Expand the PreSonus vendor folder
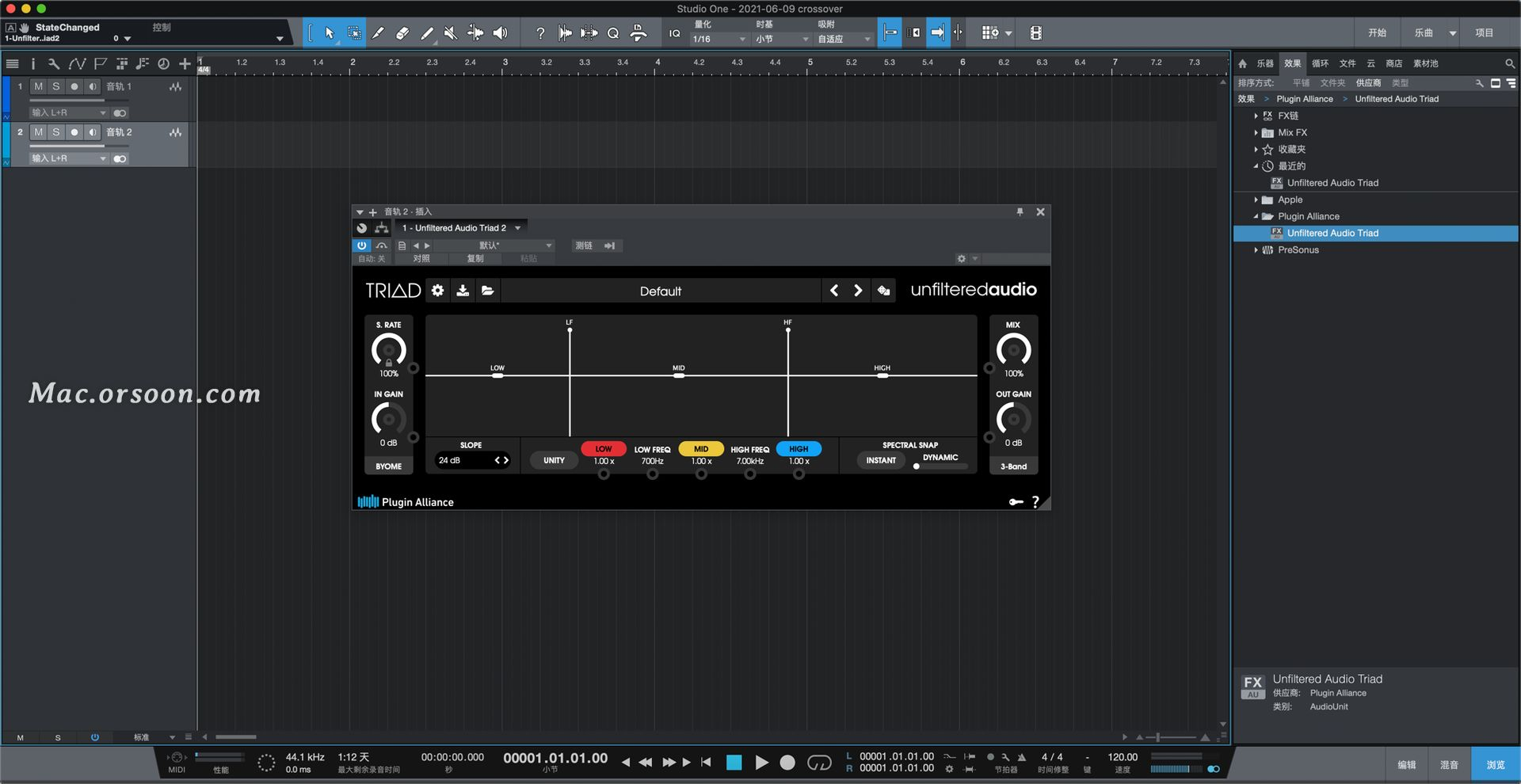The height and width of the screenshot is (784, 1521). point(1256,249)
